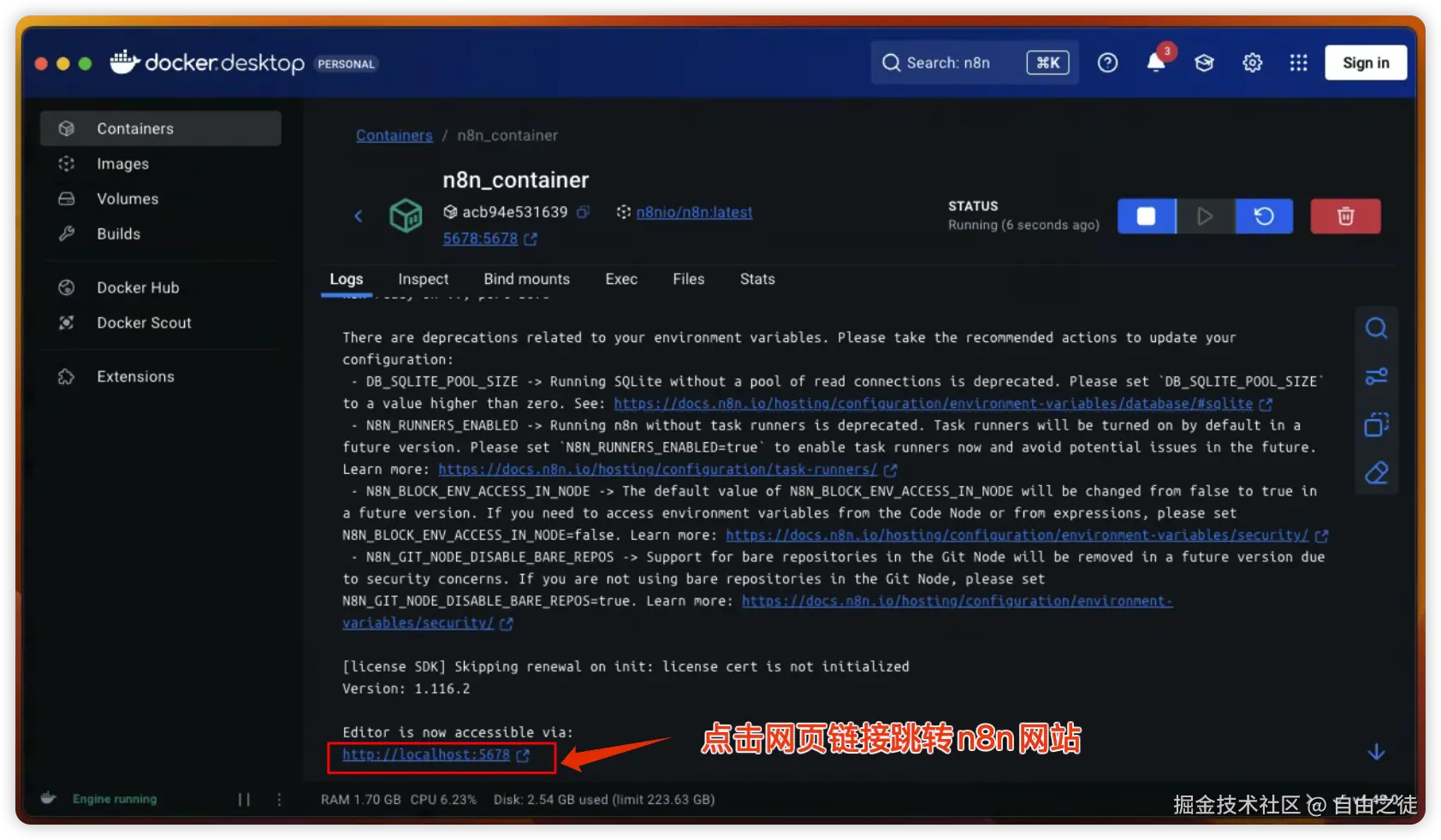Switch to the Inspect tab
This screenshot has height=840, width=1441.
tap(423, 279)
